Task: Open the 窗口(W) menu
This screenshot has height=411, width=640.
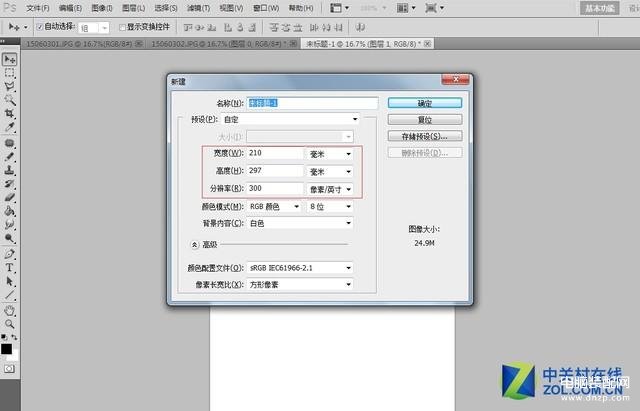Action: click(x=266, y=8)
